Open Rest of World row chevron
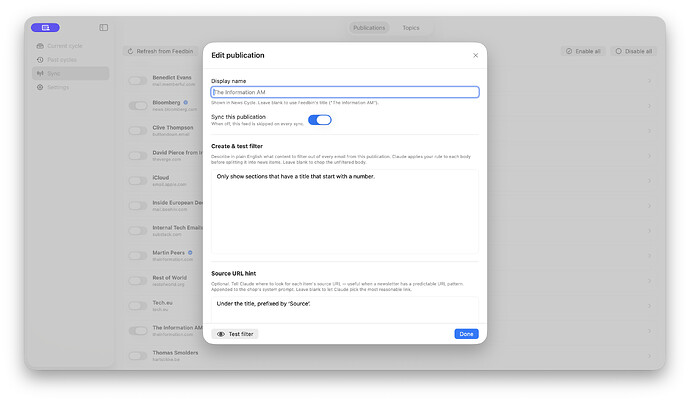The image size is (690, 401). [x=650, y=281]
